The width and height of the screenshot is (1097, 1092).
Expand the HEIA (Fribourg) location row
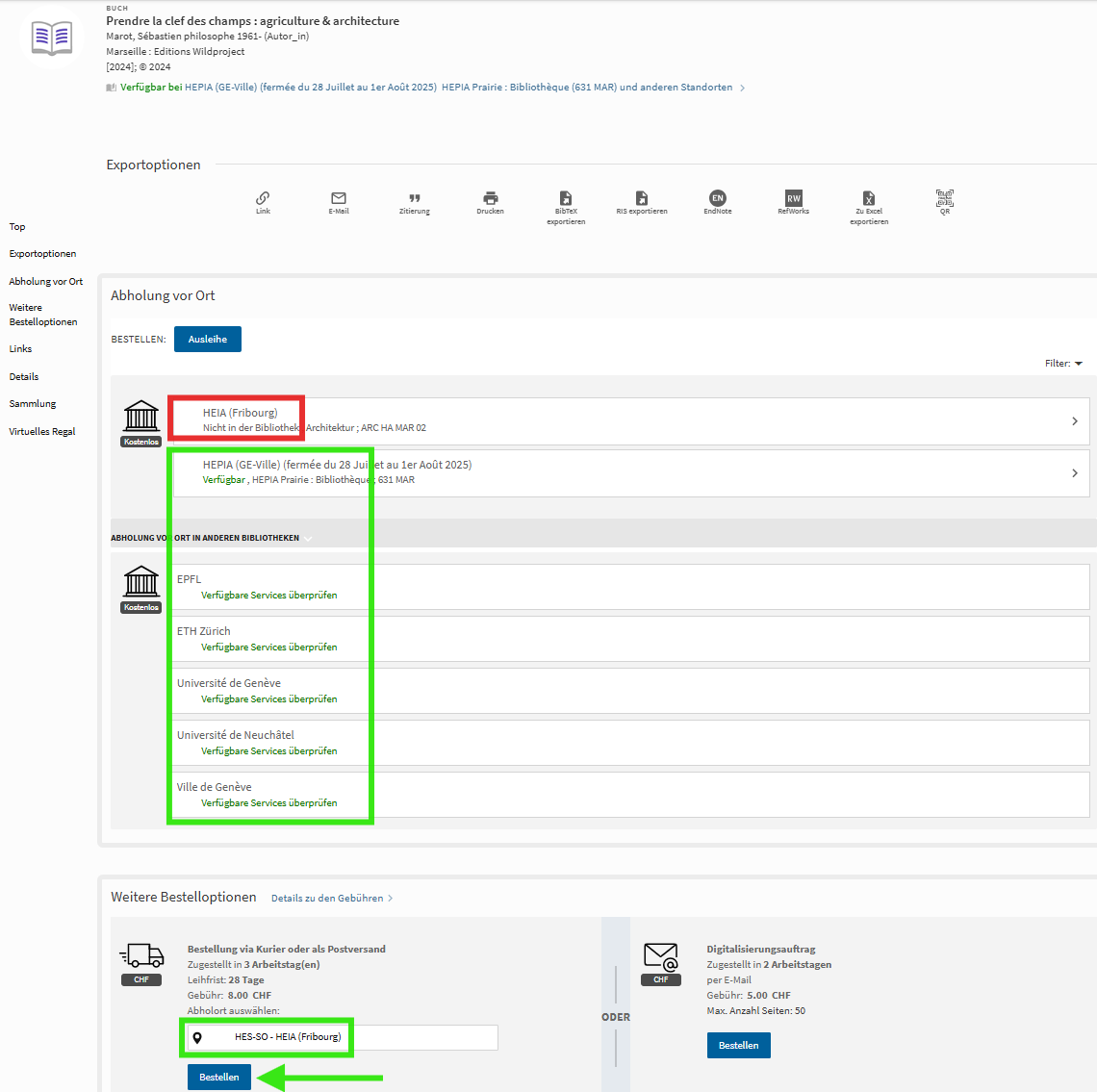(x=1075, y=421)
